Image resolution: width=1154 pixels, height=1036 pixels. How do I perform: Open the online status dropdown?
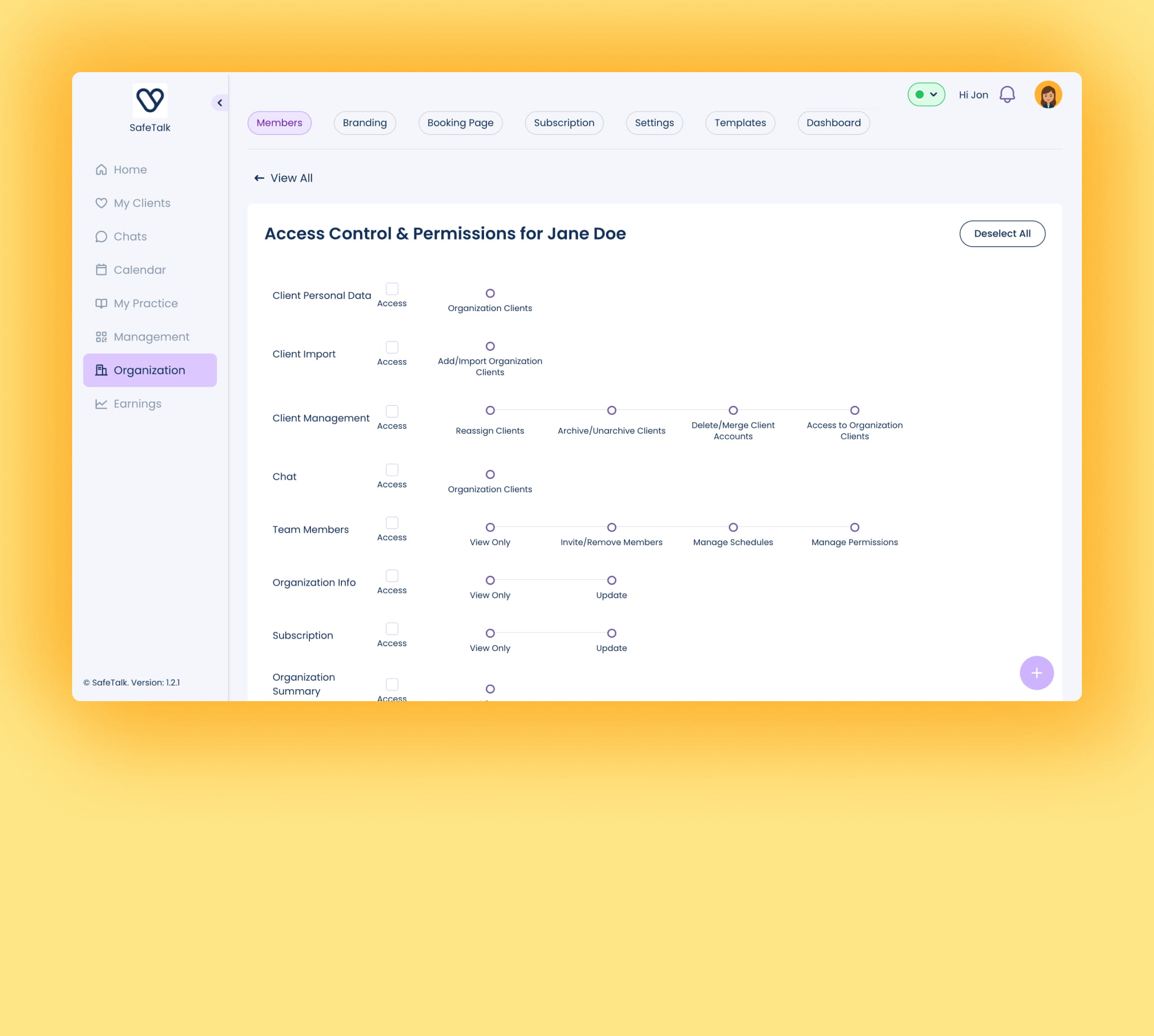926,95
